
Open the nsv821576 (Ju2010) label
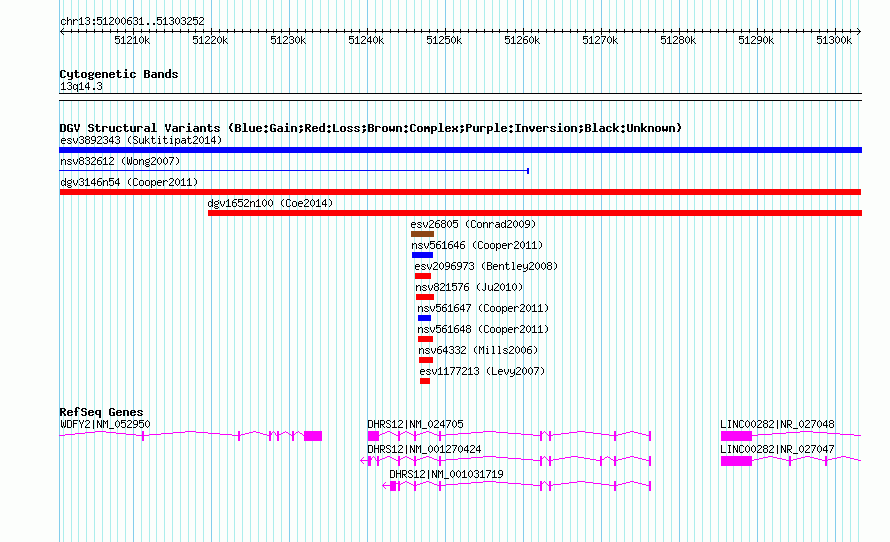coord(469,287)
